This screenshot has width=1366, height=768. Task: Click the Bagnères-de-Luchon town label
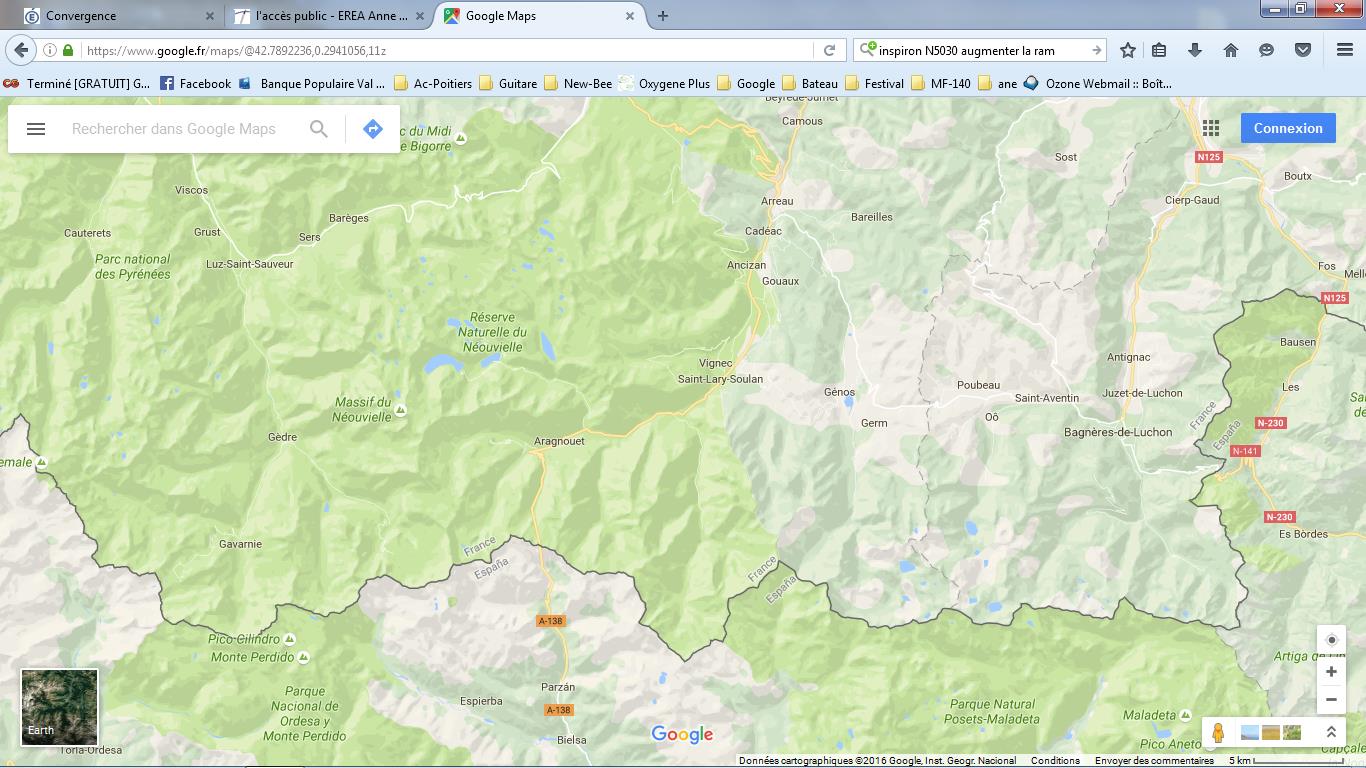click(1118, 432)
